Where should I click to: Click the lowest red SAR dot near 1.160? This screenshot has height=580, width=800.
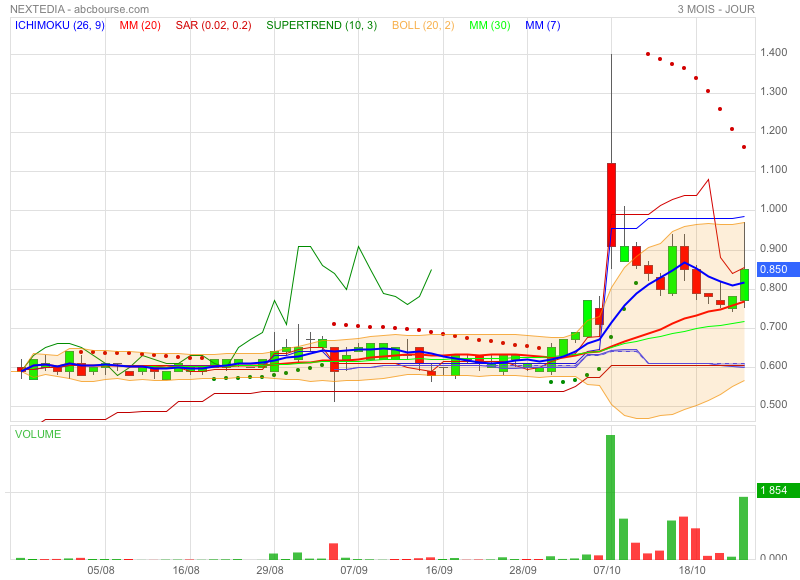point(744,147)
